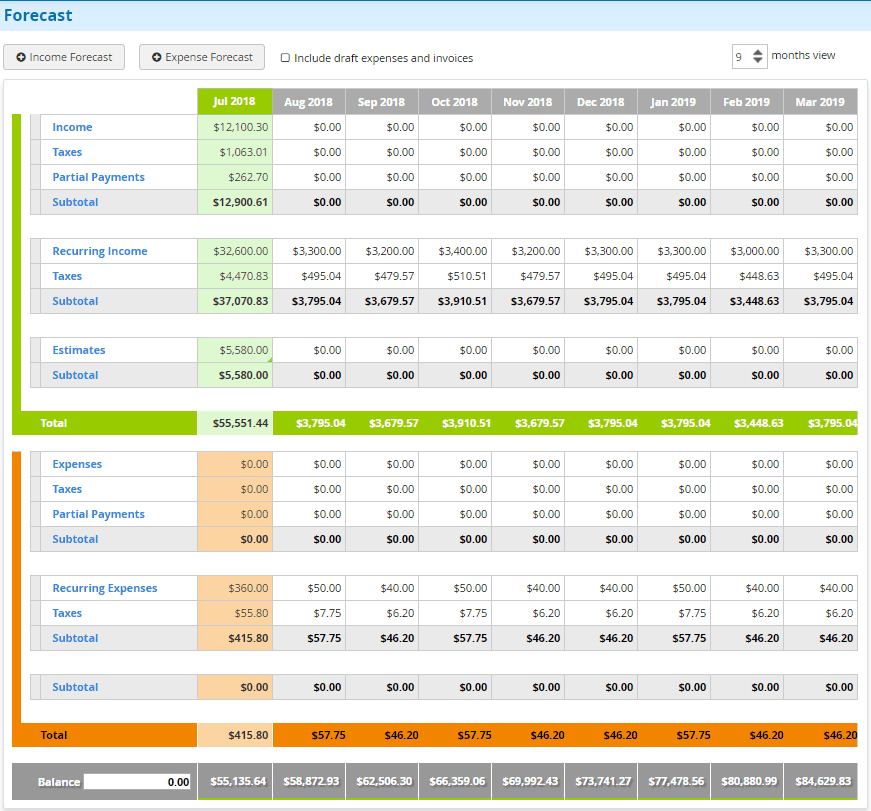Enable Include draft expenses and invoices checkbox

click(x=285, y=58)
